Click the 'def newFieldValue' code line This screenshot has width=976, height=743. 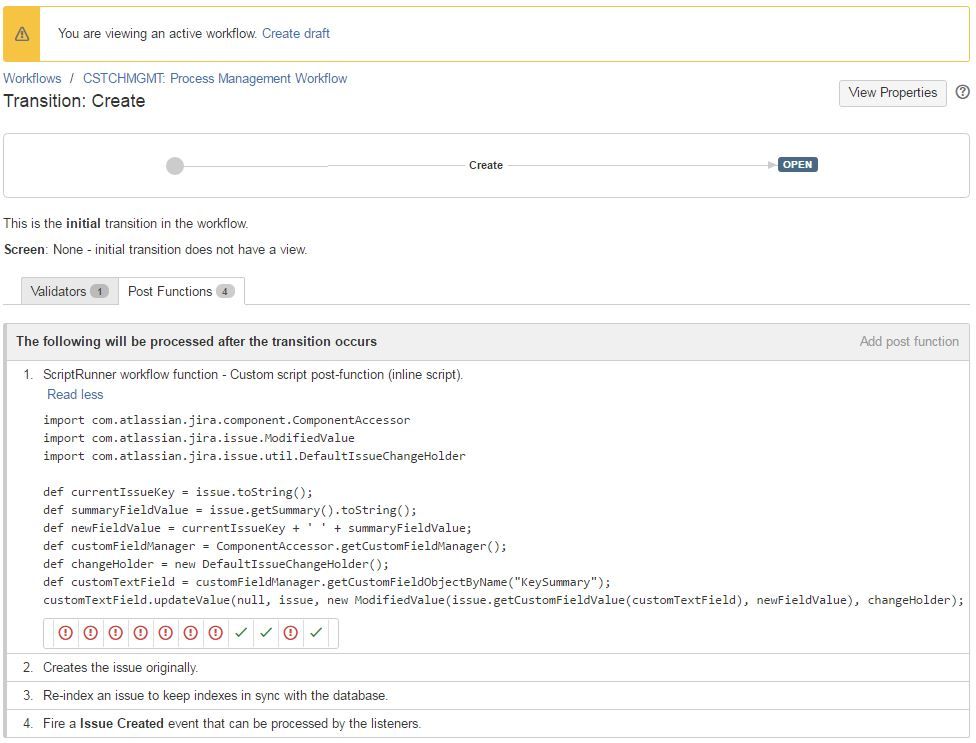pos(258,528)
